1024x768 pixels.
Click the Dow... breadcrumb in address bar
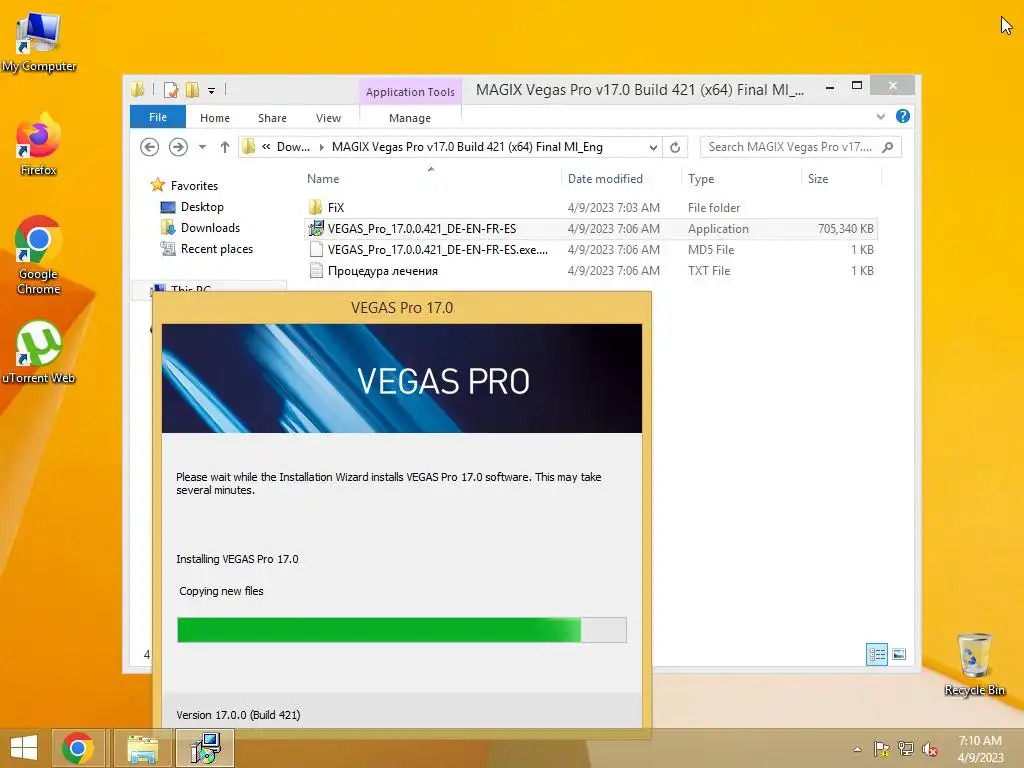[x=293, y=147]
